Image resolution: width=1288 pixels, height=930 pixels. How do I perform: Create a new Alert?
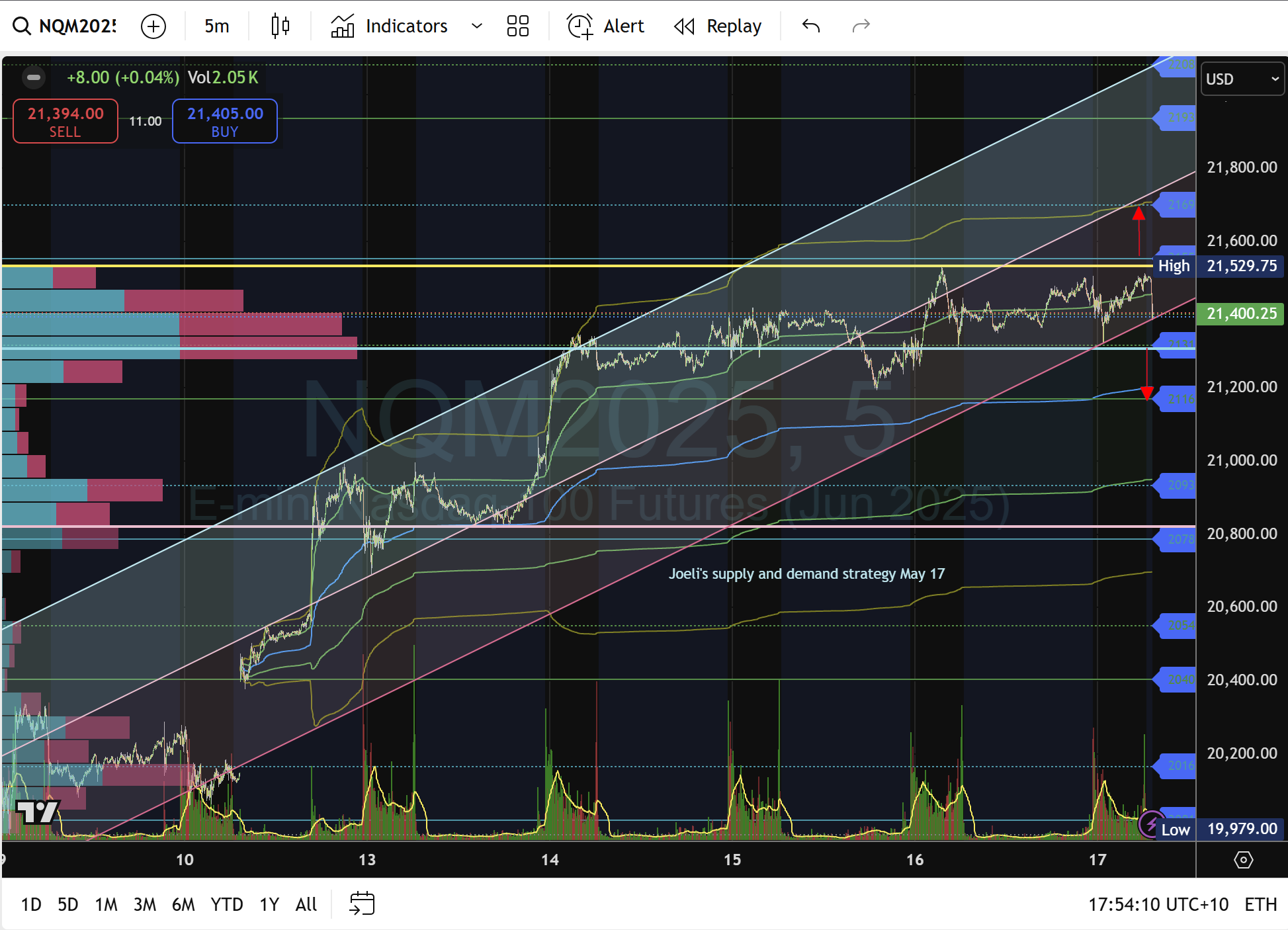click(x=606, y=26)
